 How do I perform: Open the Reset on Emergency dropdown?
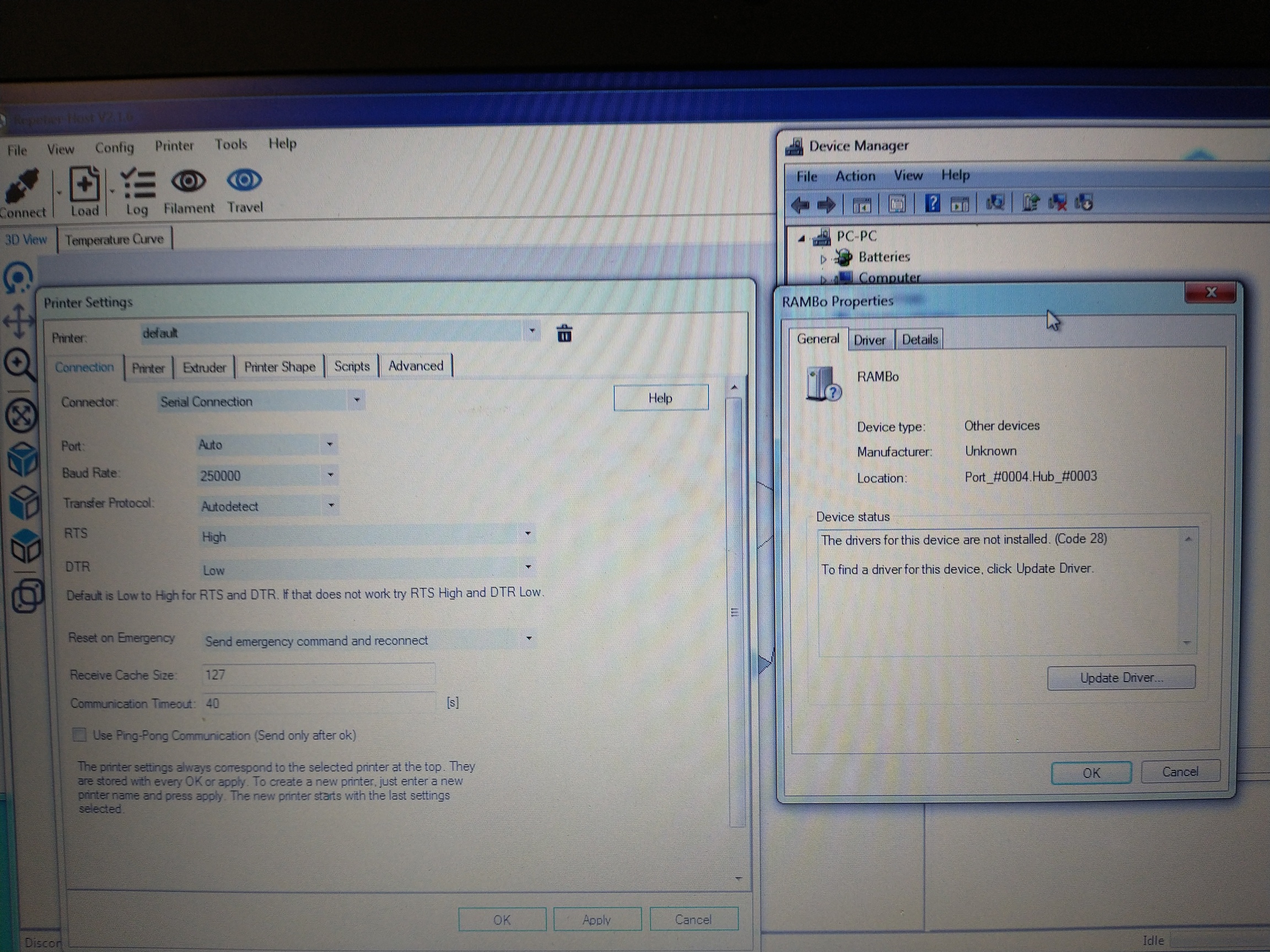click(369, 640)
